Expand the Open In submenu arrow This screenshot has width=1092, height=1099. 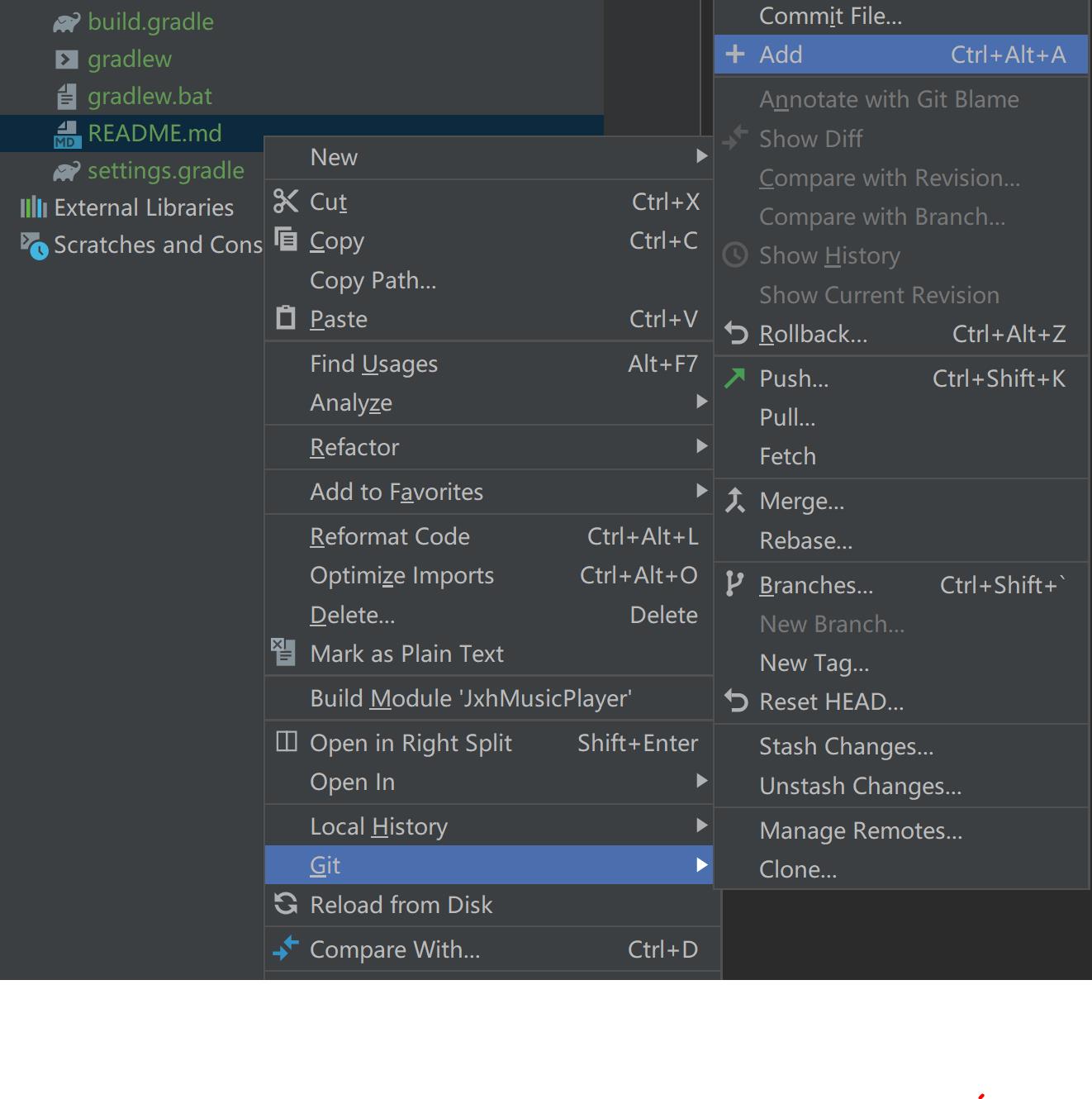pos(702,781)
